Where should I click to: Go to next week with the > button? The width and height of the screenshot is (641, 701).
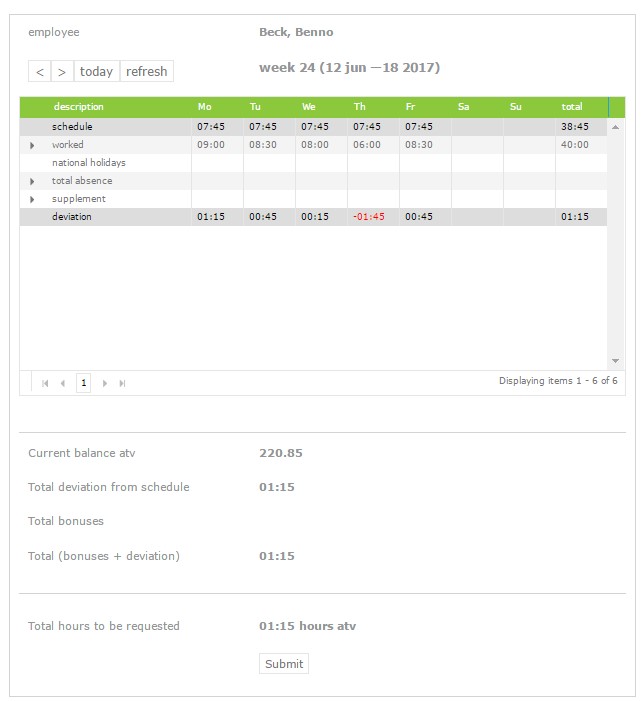click(x=63, y=71)
